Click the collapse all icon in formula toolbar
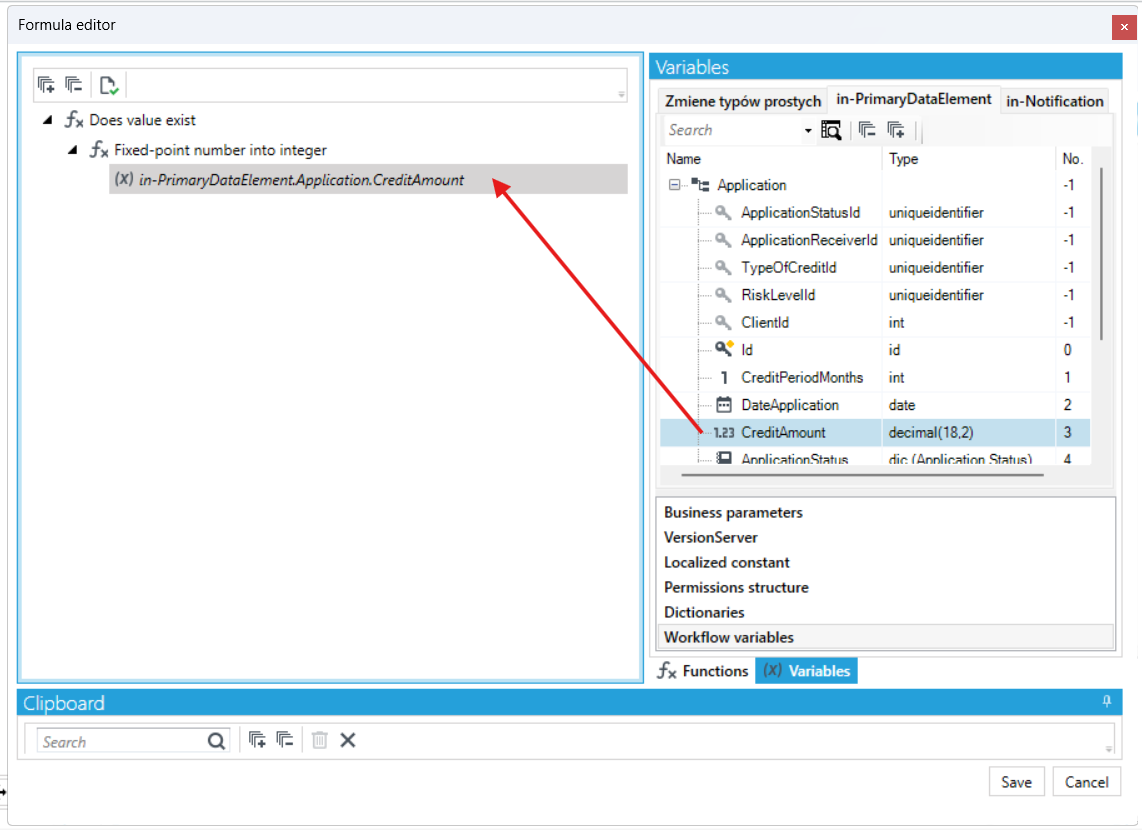The height and width of the screenshot is (830, 1142). click(74, 85)
